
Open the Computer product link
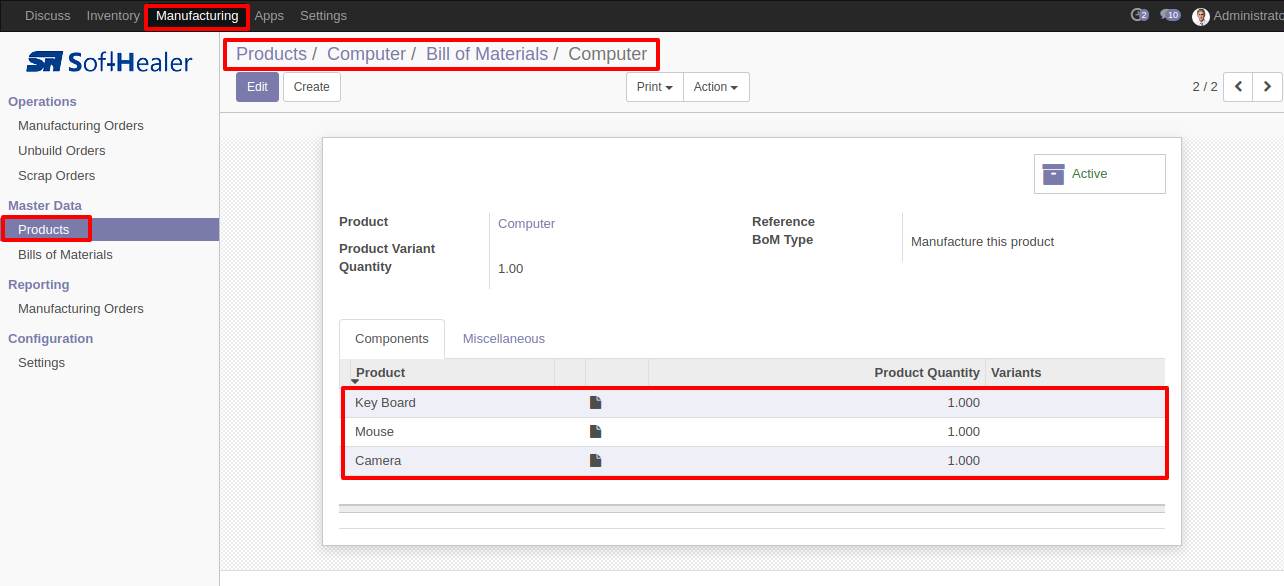(x=526, y=224)
